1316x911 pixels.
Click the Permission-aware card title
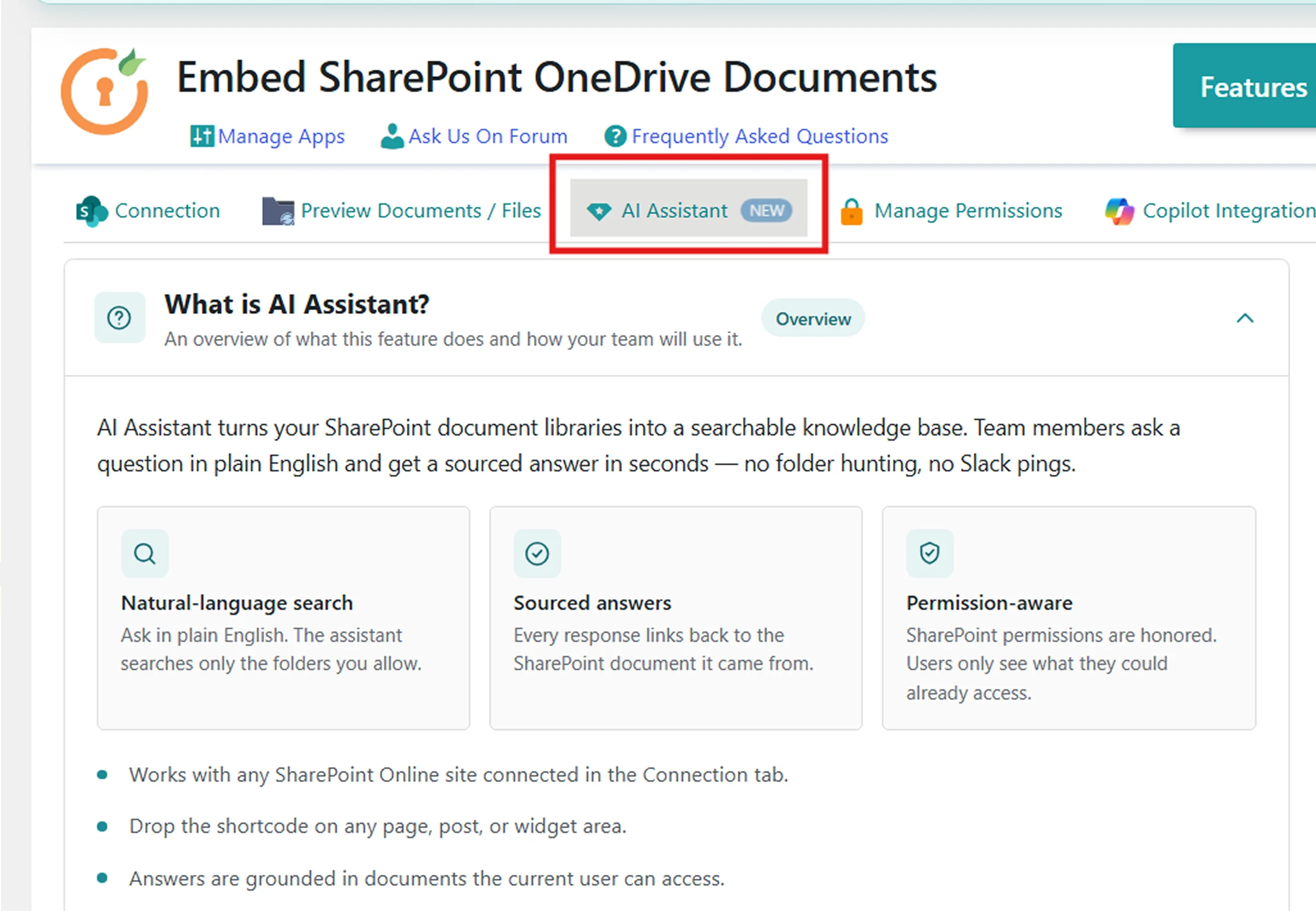(x=989, y=603)
